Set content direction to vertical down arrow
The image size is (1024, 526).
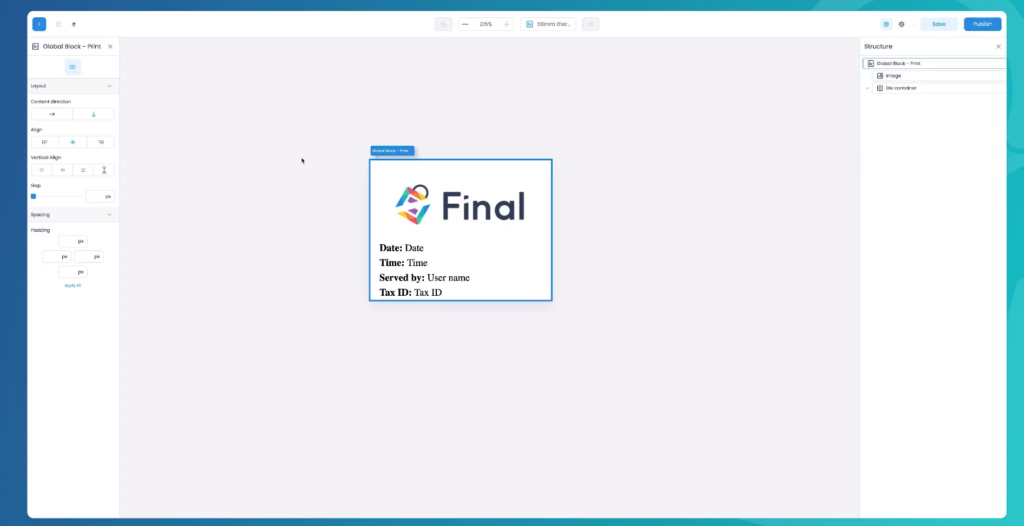tap(93, 114)
